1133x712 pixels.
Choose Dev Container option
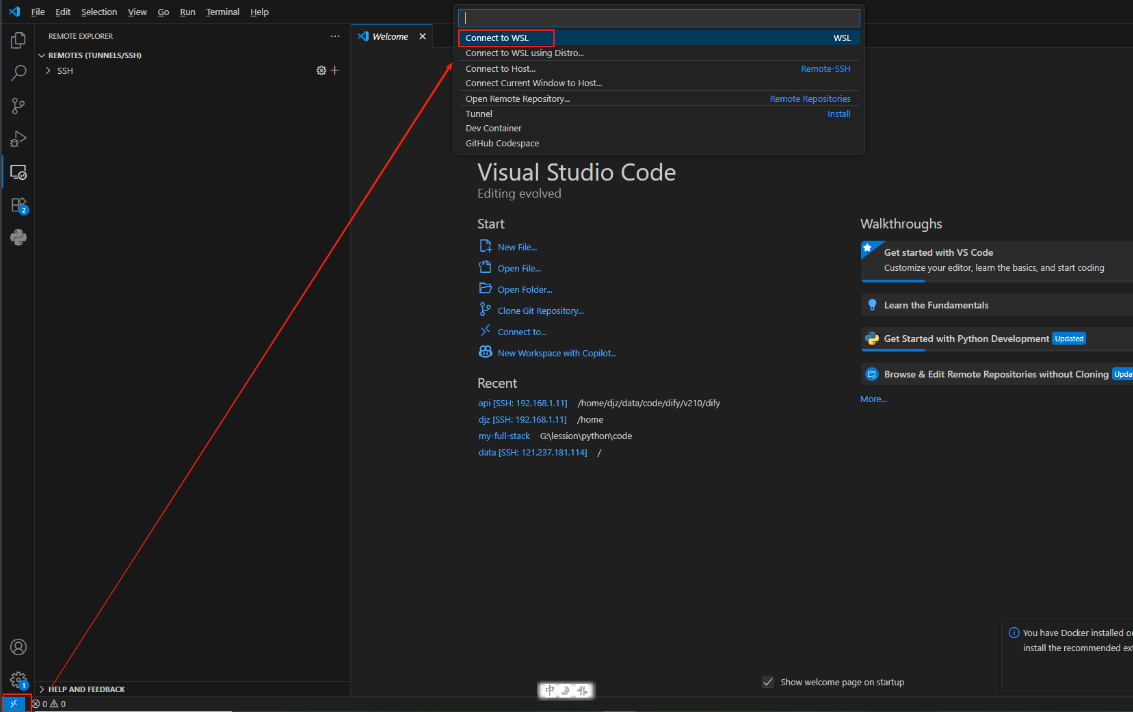tap(659, 128)
